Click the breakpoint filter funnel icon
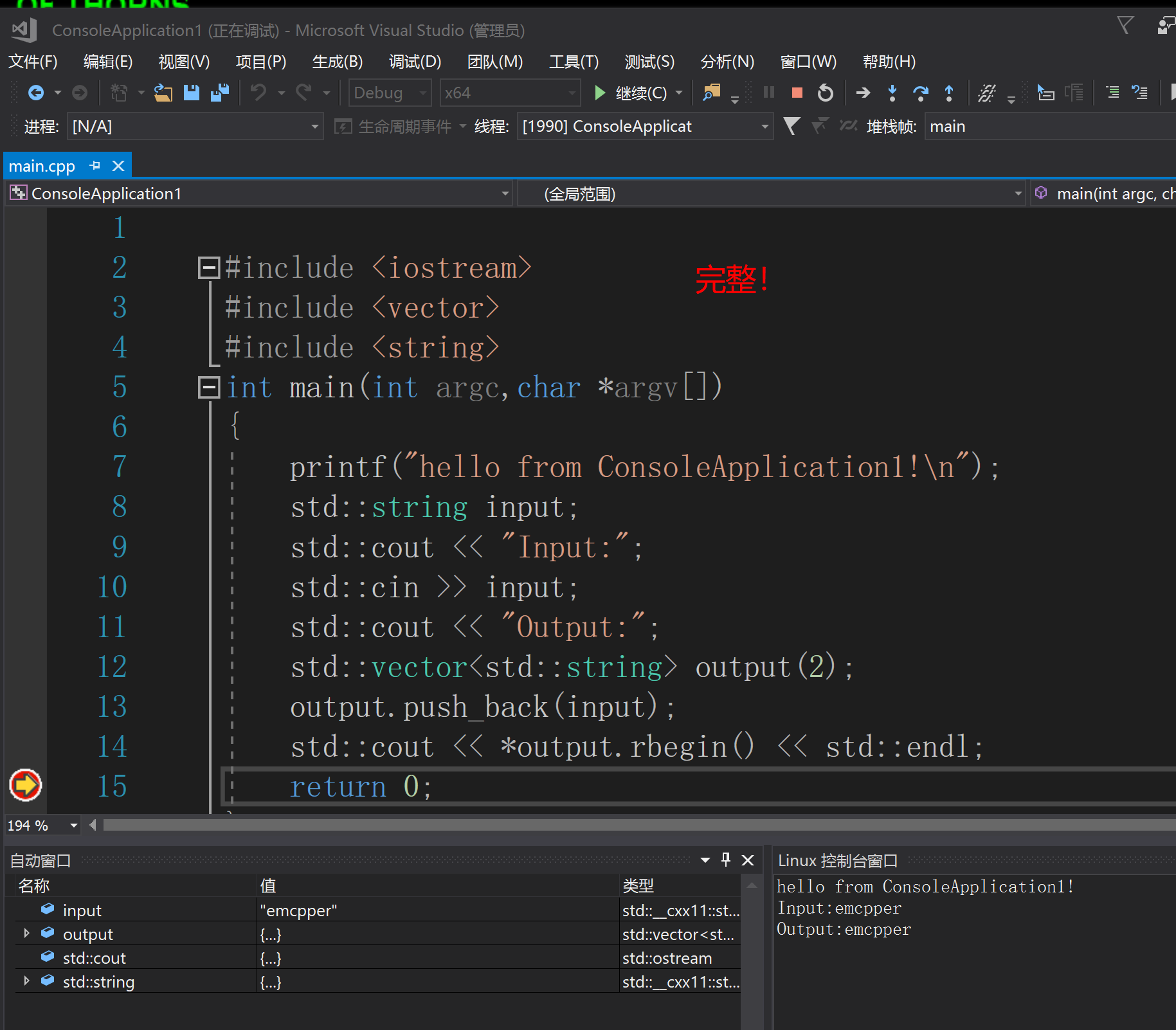This screenshot has width=1176, height=1030. point(792,126)
